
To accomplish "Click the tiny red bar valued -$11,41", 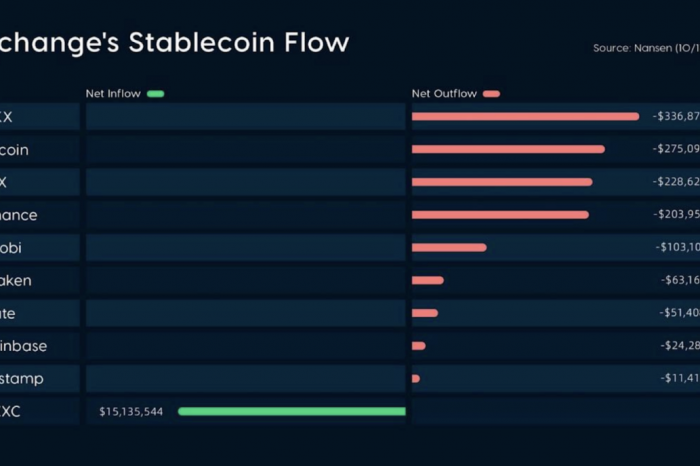I will click(x=416, y=379).
